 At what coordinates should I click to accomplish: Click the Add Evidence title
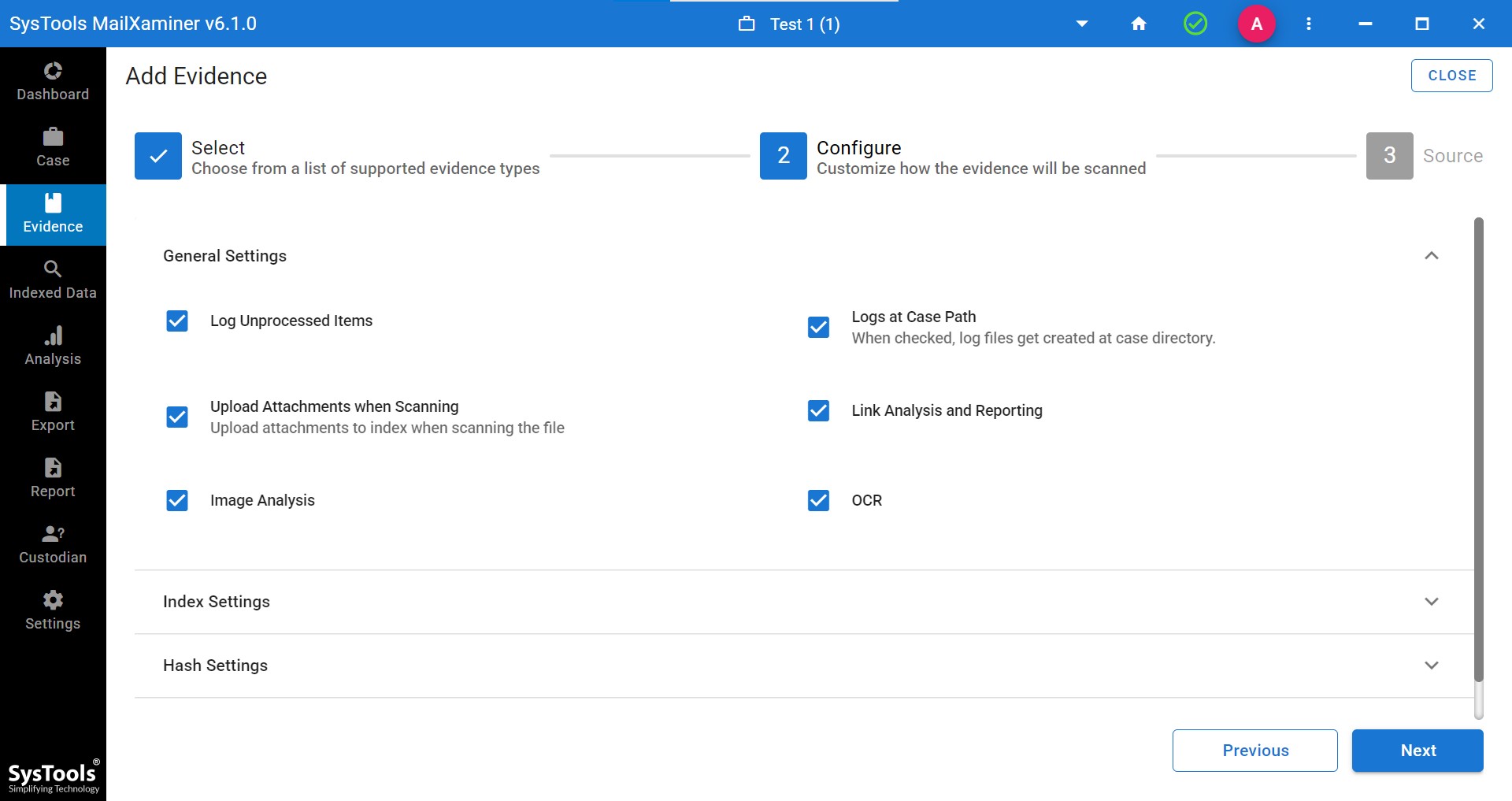[x=196, y=76]
